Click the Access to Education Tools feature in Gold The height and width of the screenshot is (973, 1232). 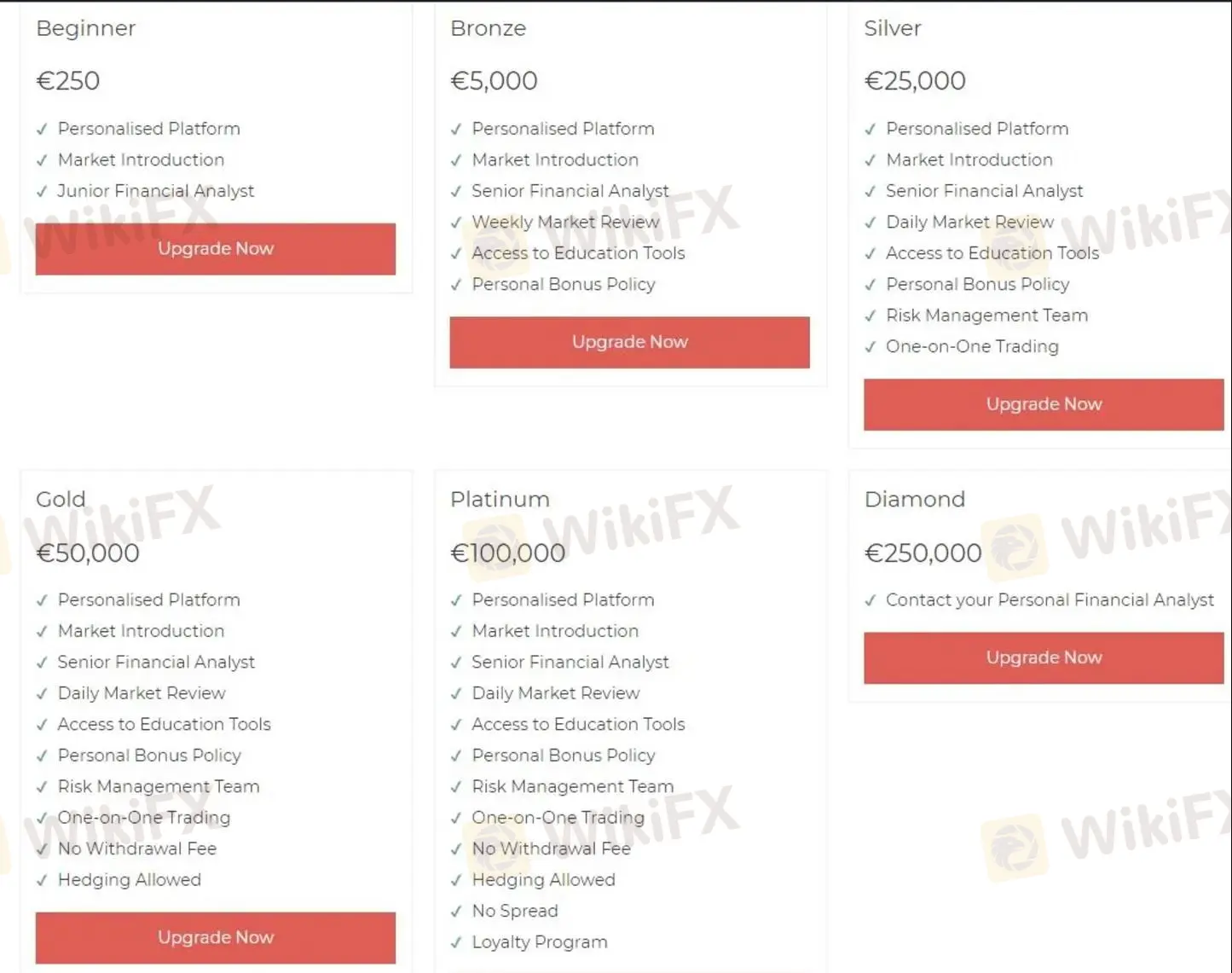[164, 724]
